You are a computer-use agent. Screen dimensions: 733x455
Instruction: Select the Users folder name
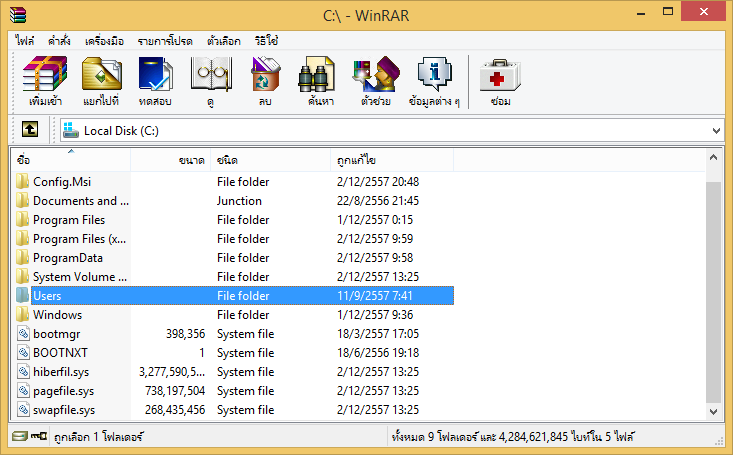click(47, 296)
